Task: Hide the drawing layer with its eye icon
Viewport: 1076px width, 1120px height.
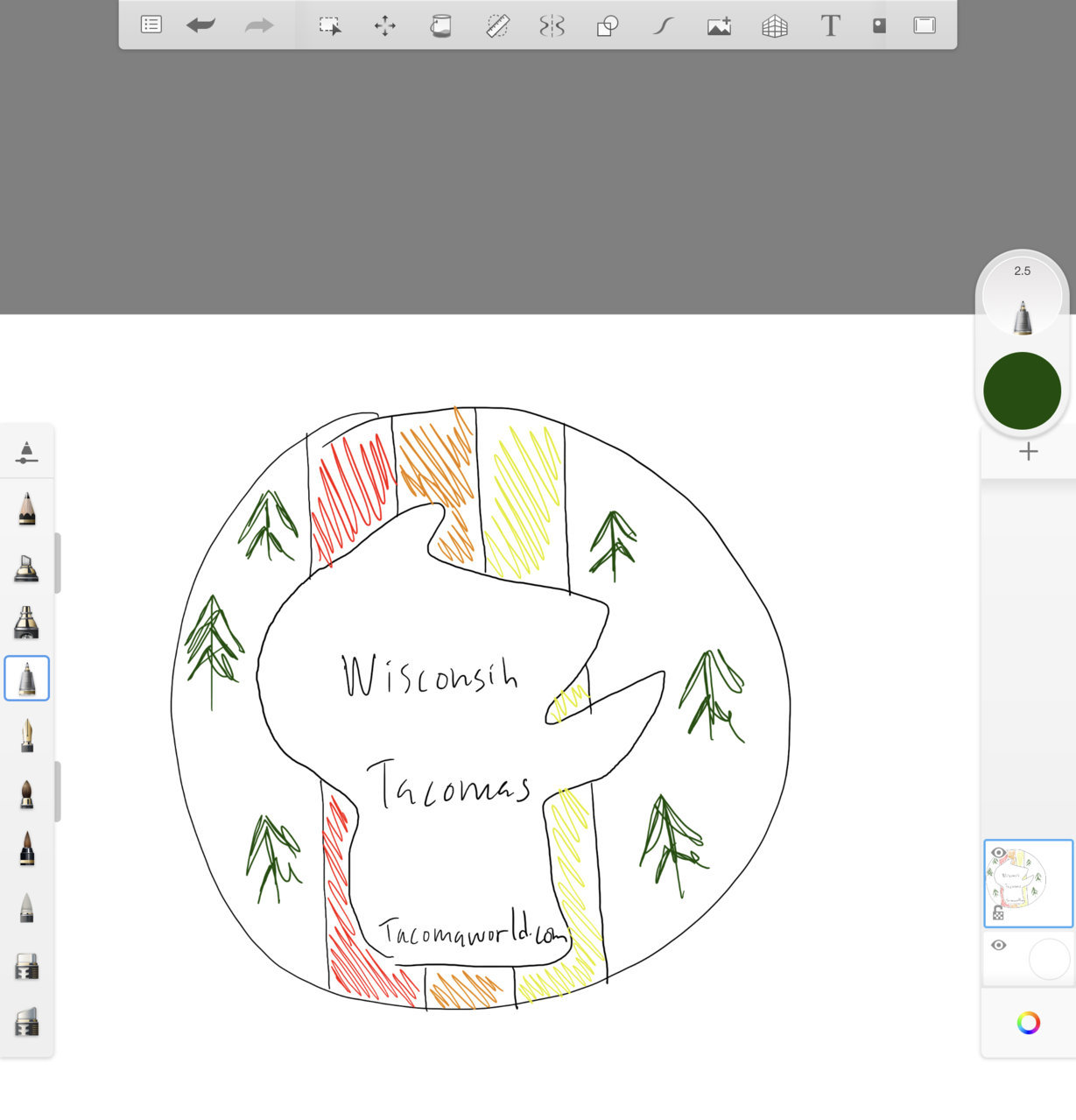Action: coord(998,853)
